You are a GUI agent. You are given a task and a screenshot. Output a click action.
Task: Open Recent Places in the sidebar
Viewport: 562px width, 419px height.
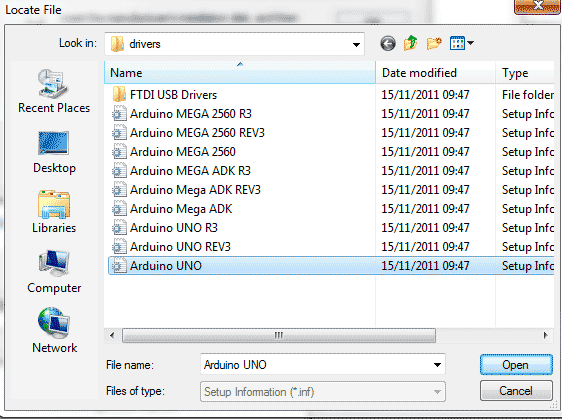click(x=54, y=91)
